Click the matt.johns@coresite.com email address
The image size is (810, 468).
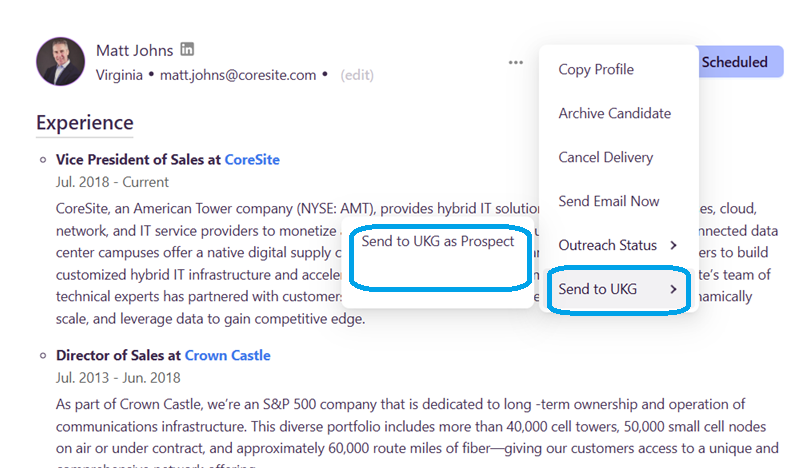pos(237,75)
